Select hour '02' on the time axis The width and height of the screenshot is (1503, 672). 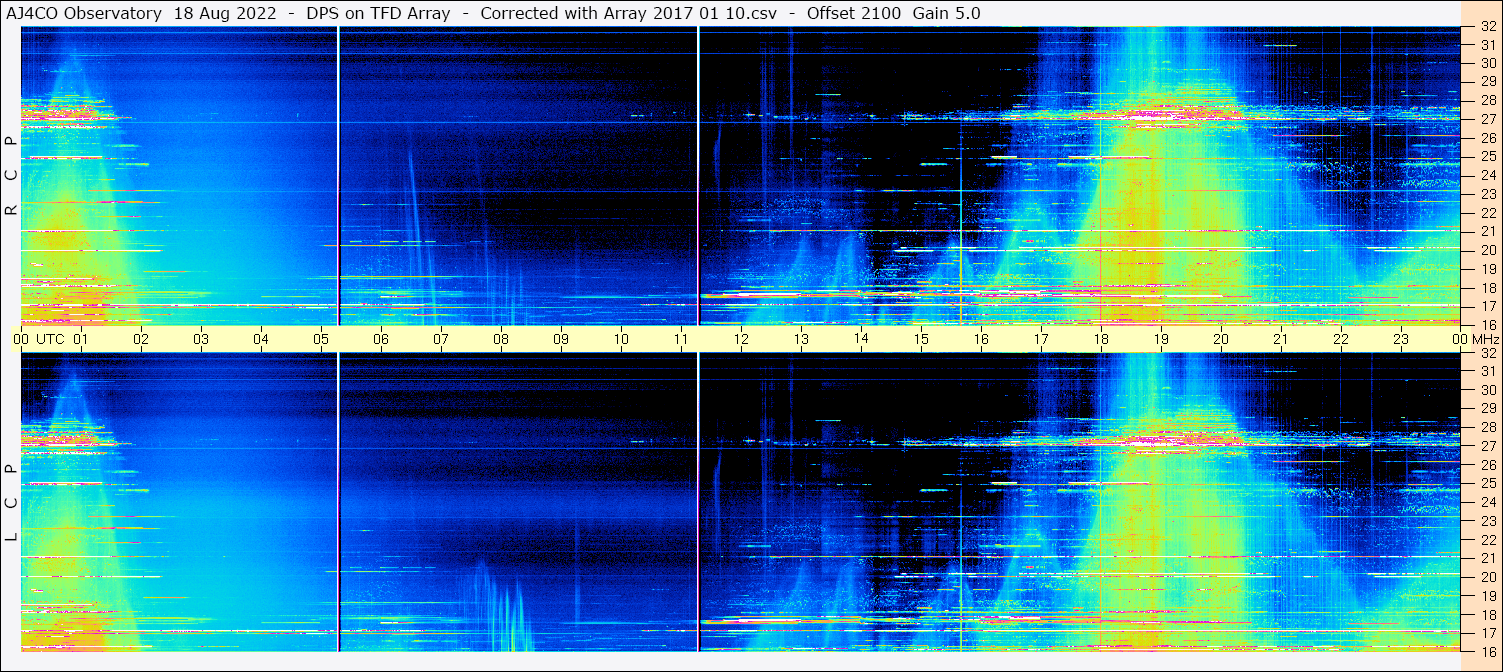pyautogui.click(x=141, y=339)
